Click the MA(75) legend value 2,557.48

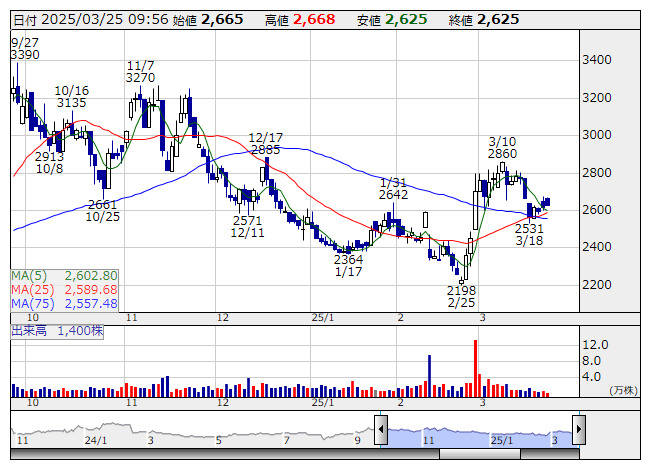coord(91,304)
